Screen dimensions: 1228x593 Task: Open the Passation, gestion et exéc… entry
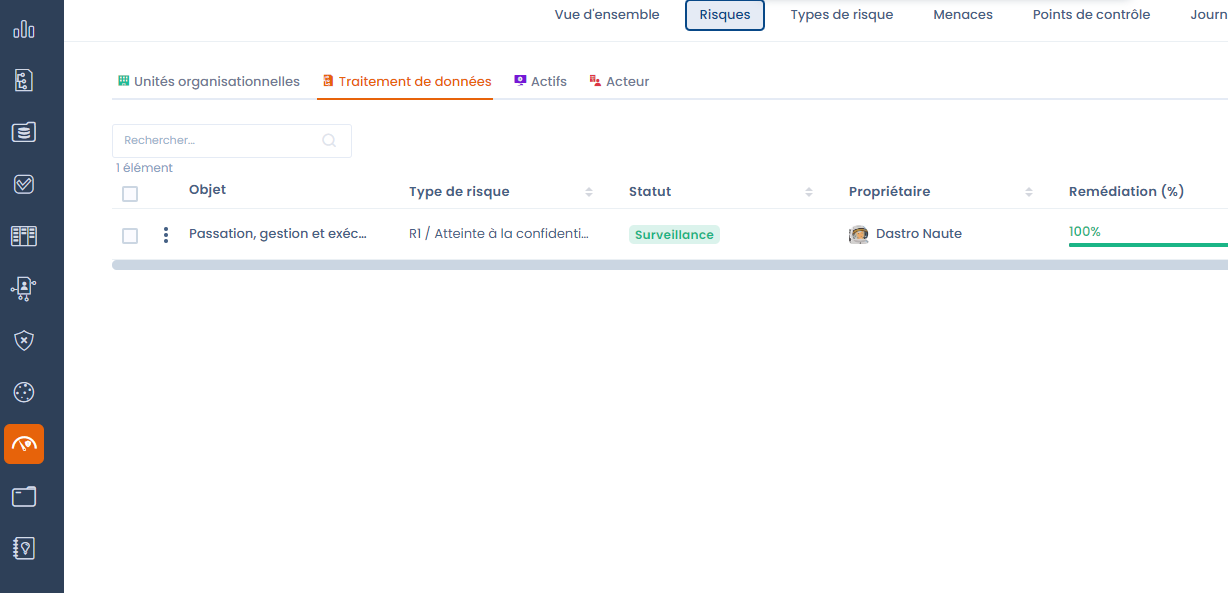pyautogui.click(x=278, y=234)
